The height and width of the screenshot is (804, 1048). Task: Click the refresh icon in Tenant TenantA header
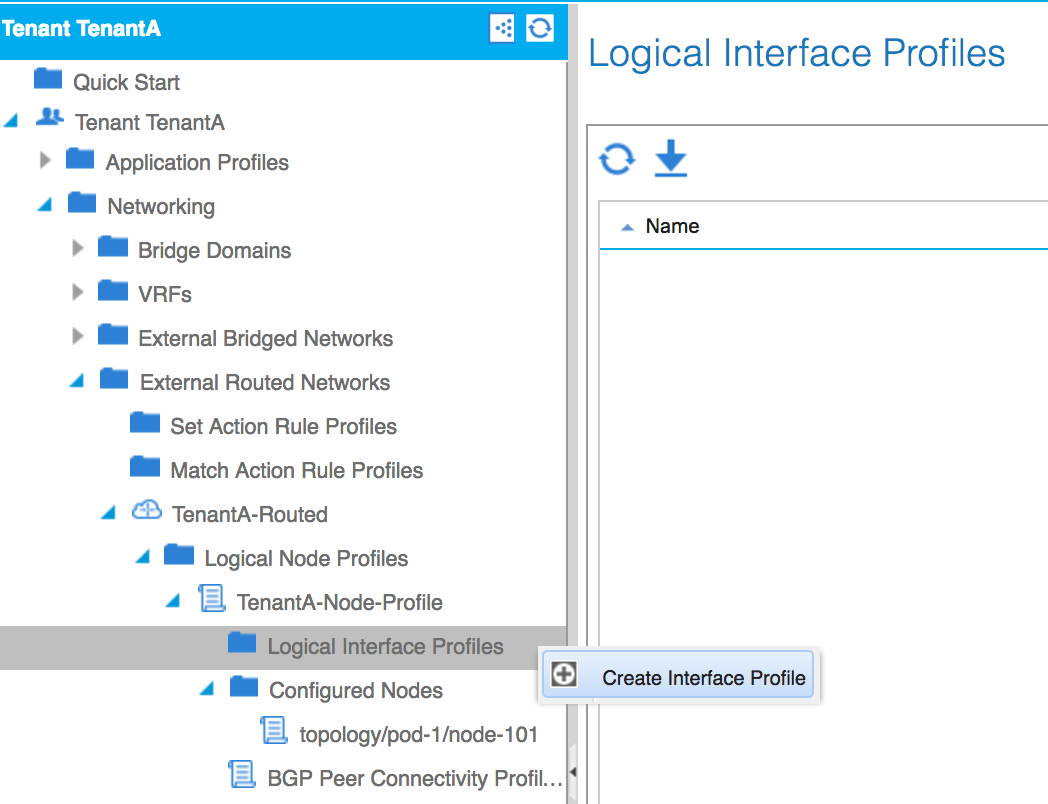540,28
